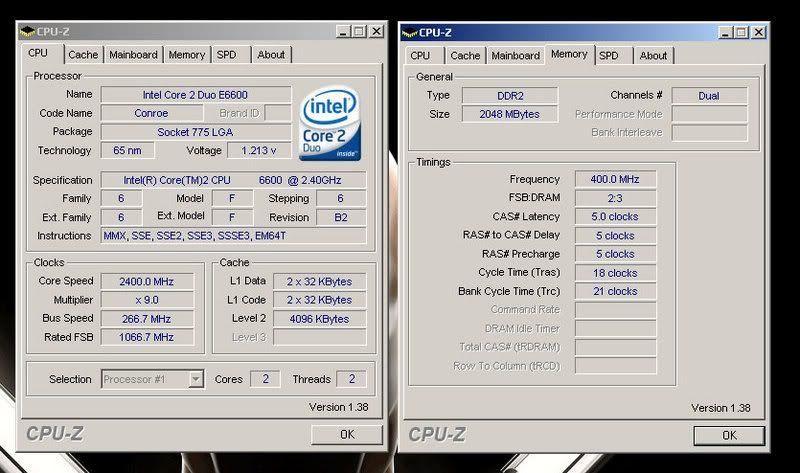This screenshot has height=473, width=800.
Task: Click the Revision value 'B2'
Action: pyautogui.click(x=341, y=217)
